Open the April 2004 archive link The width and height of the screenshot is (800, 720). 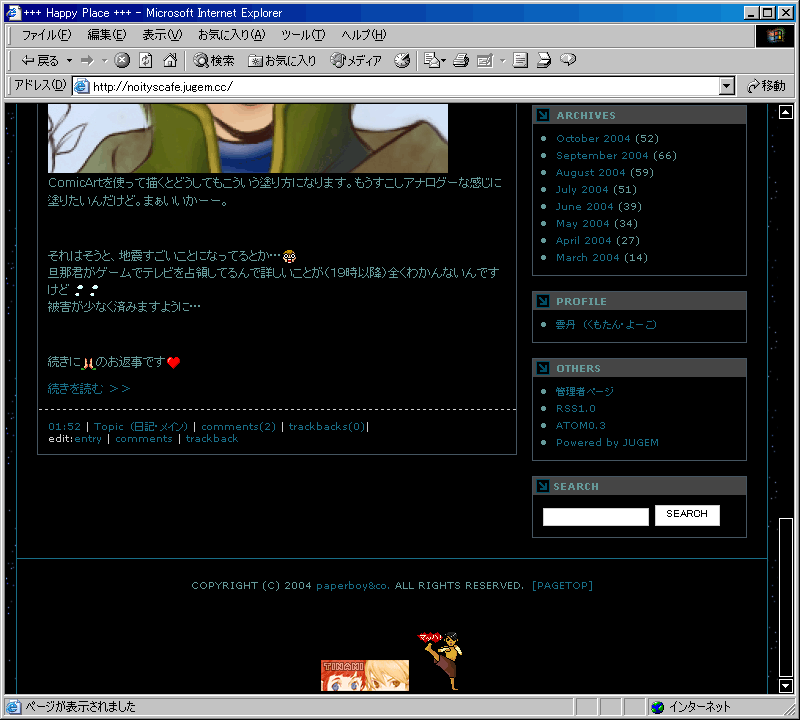click(584, 240)
